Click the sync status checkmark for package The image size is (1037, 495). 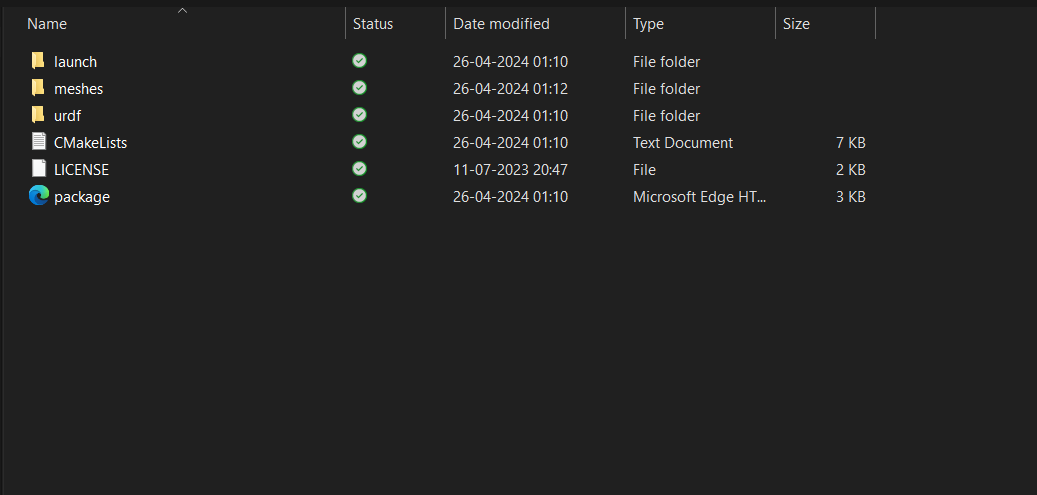coord(359,196)
